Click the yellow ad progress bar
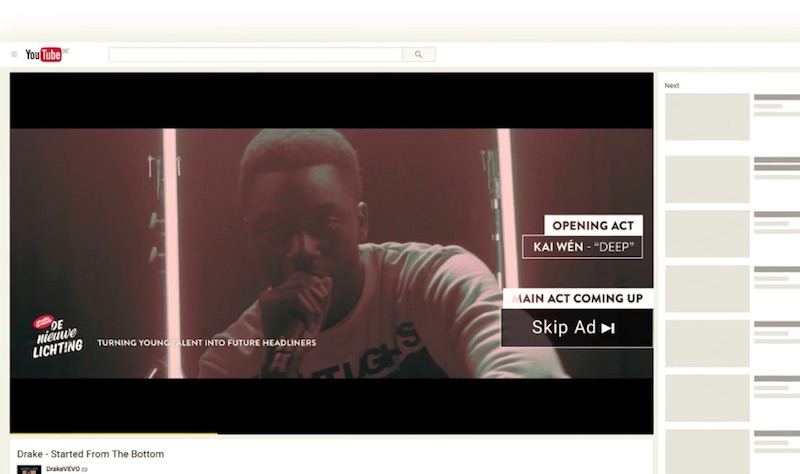This screenshot has width=800, height=474. point(112,433)
